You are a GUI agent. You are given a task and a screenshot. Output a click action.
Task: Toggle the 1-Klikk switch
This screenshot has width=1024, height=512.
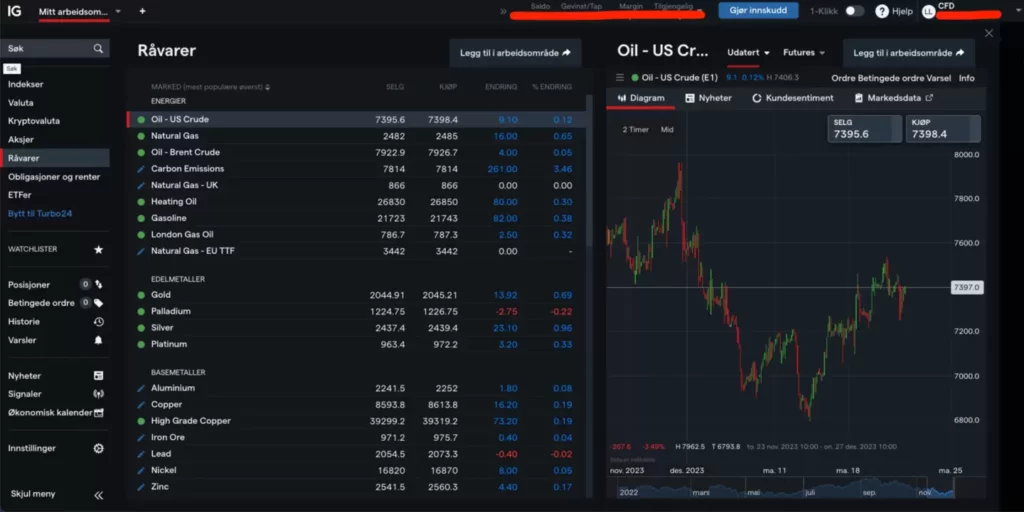pos(854,11)
